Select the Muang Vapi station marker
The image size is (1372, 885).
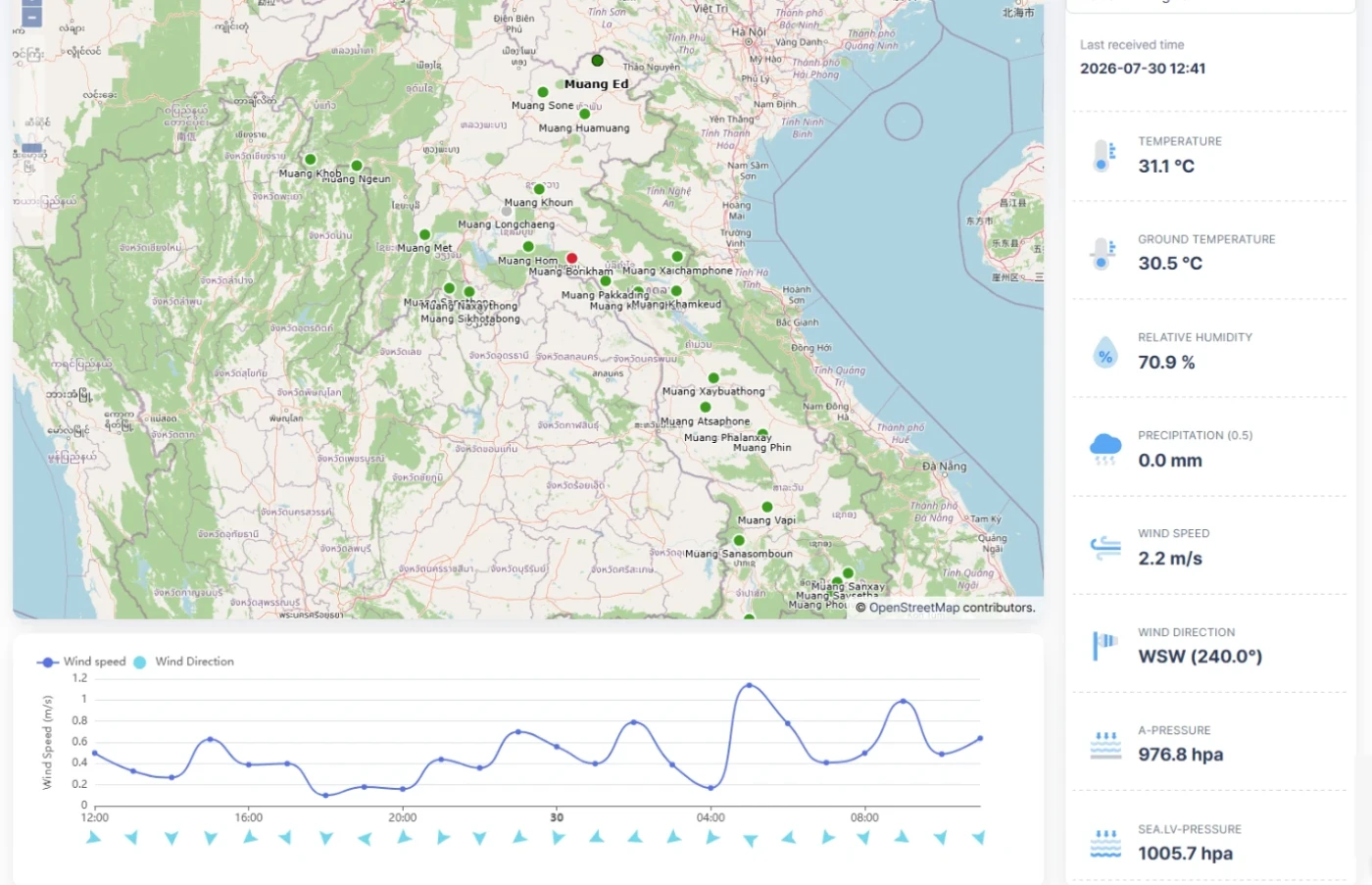[767, 508]
